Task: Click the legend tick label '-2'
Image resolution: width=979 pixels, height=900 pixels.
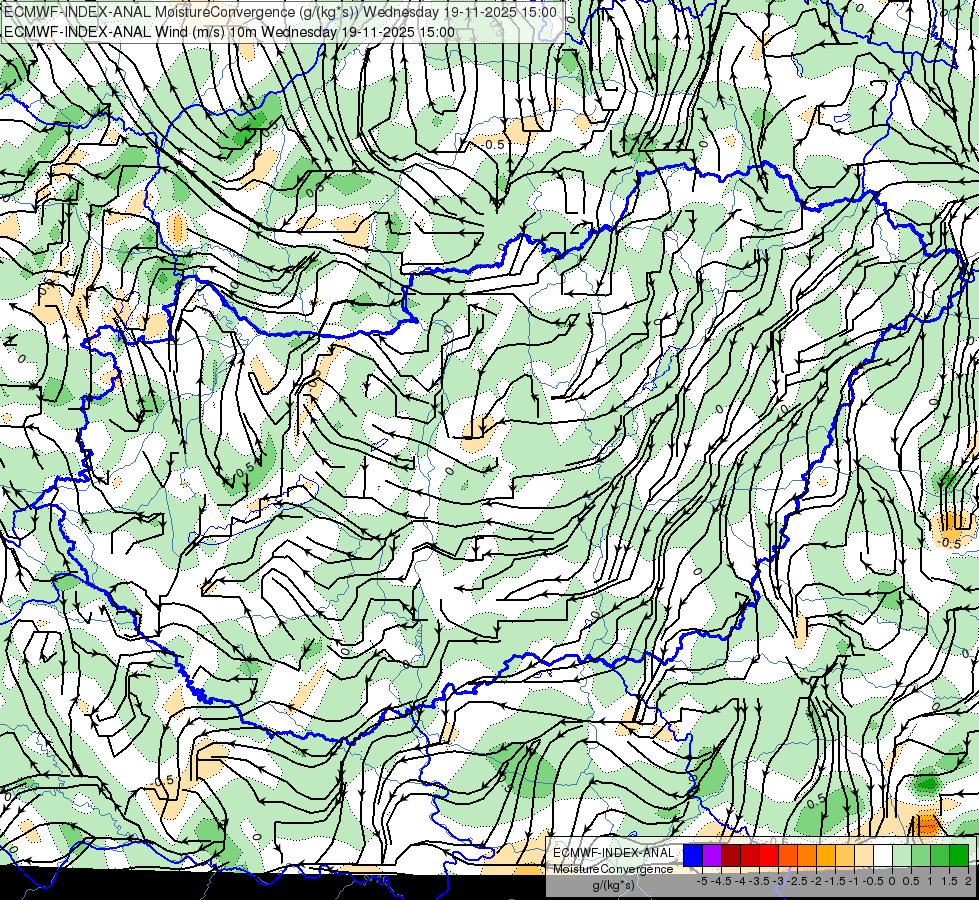Action: (817, 881)
